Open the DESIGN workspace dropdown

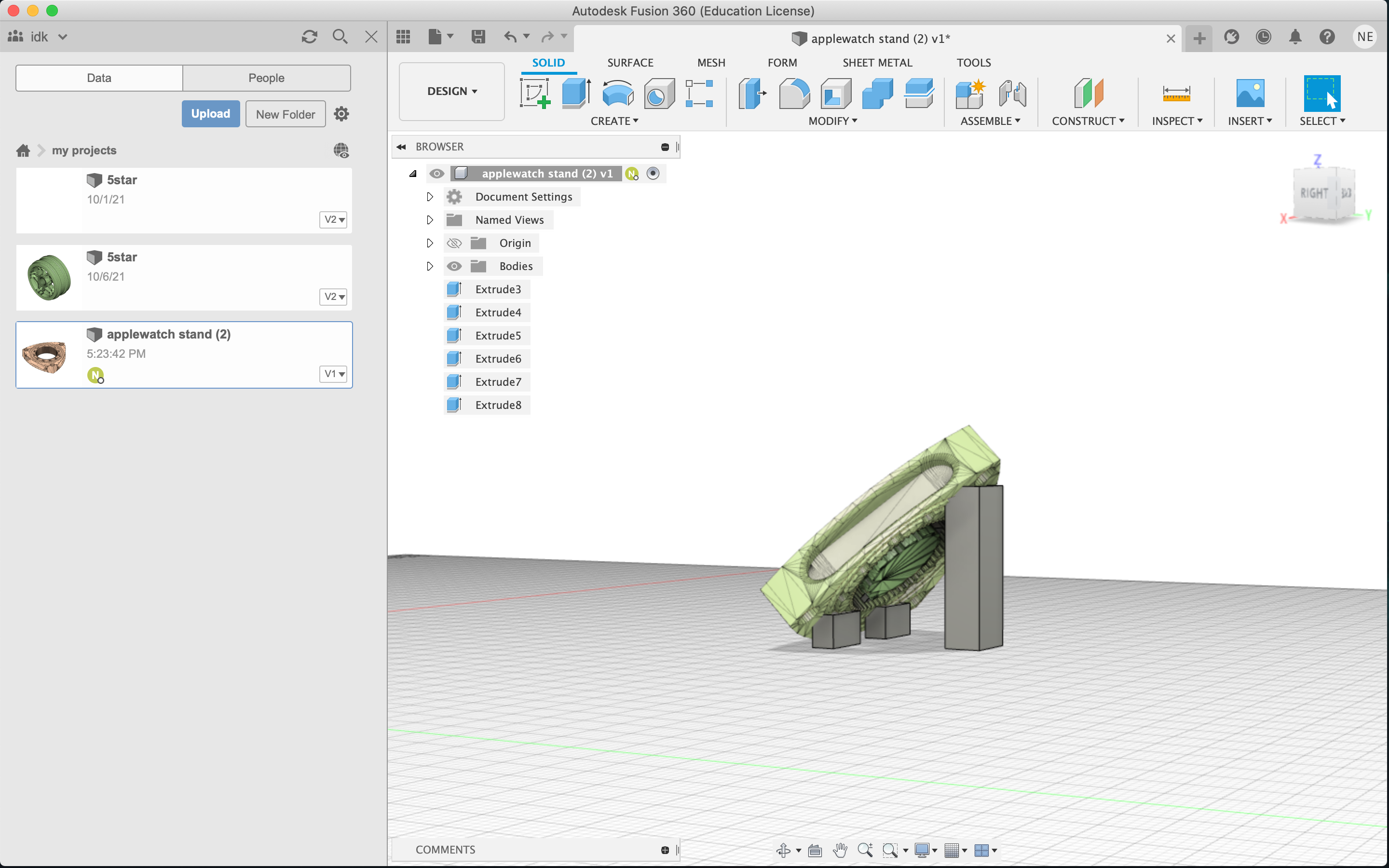click(452, 91)
